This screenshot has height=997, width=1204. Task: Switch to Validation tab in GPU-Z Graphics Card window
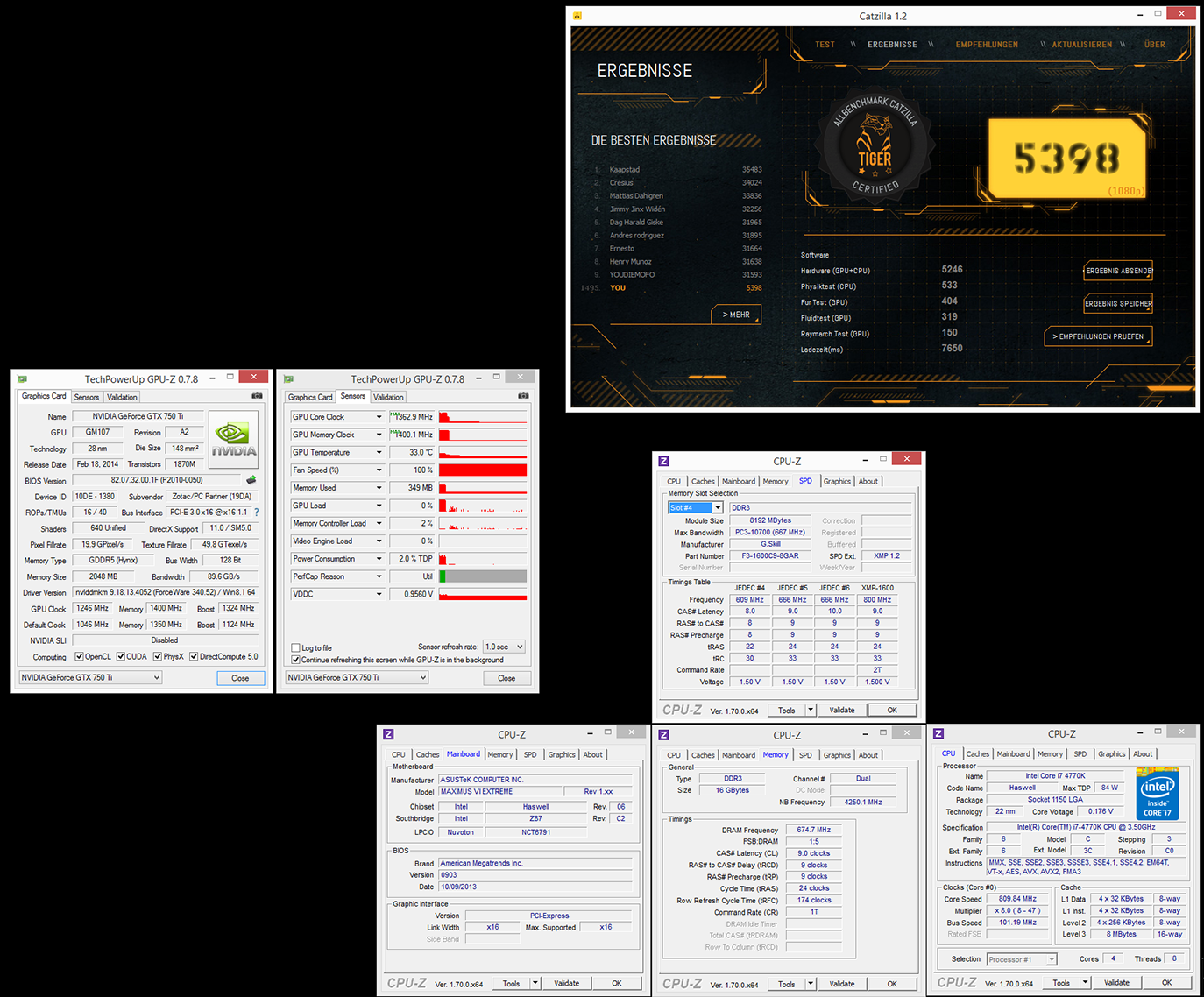(122, 397)
